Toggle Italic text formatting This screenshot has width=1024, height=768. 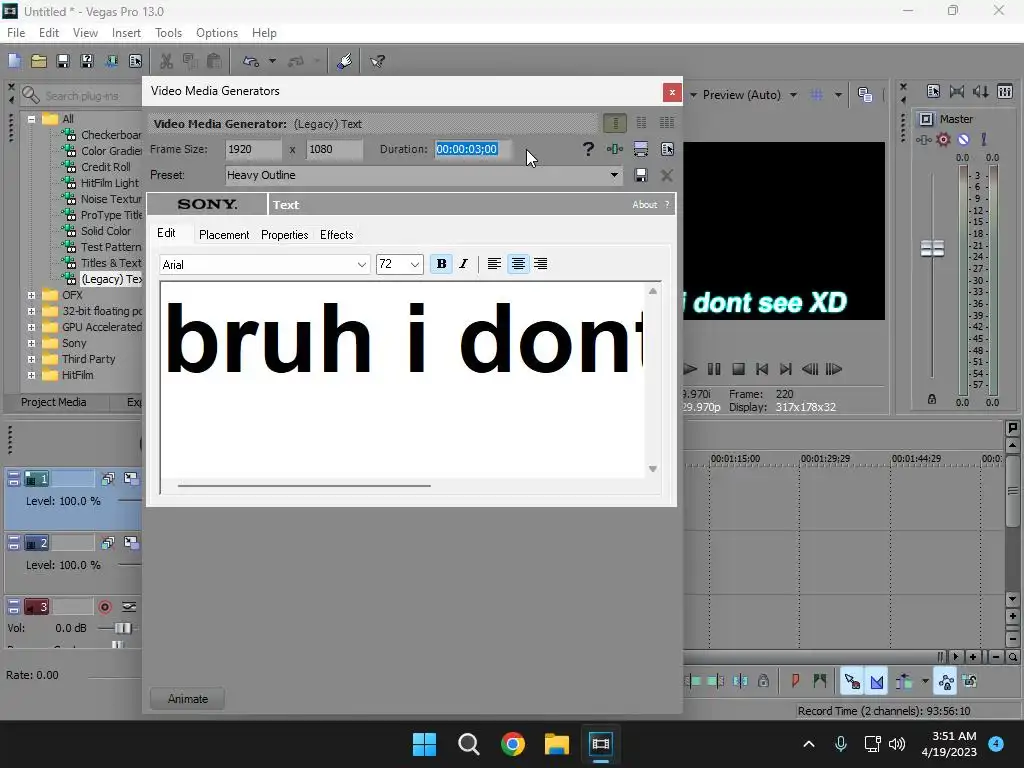coord(464,264)
